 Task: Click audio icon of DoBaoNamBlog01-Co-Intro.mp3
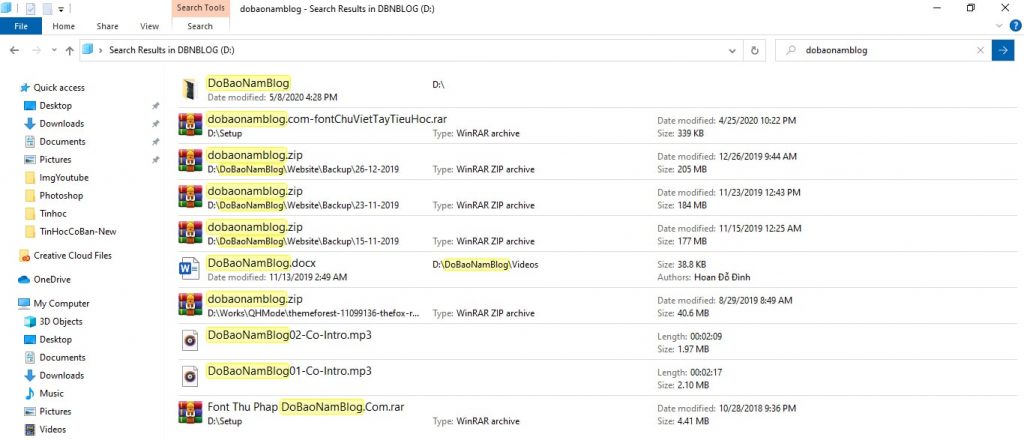[190, 376]
